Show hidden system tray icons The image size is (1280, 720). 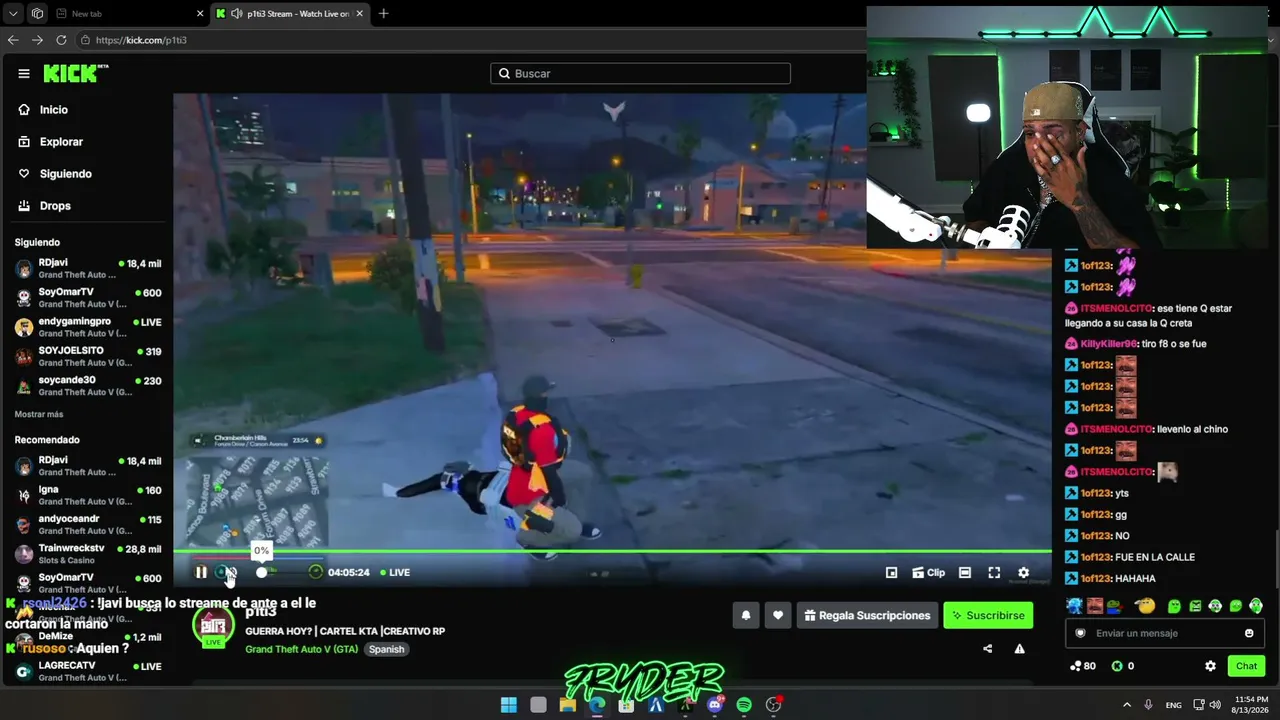(1127, 705)
